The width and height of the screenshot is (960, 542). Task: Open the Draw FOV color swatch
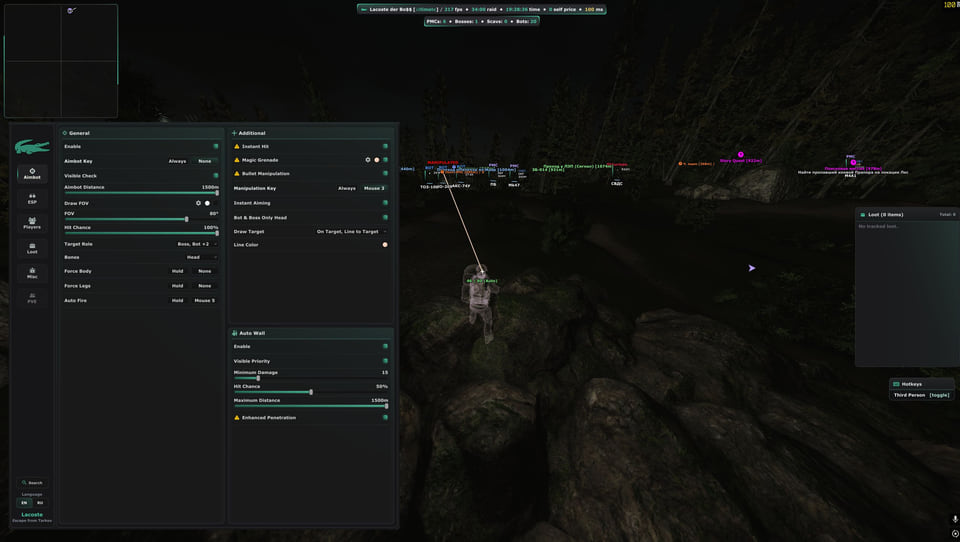(207, 203)
